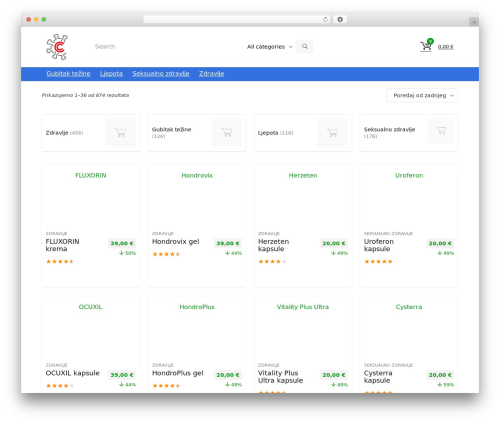Click the cart total 0,00 € link
500x423 pixels.
445,47
